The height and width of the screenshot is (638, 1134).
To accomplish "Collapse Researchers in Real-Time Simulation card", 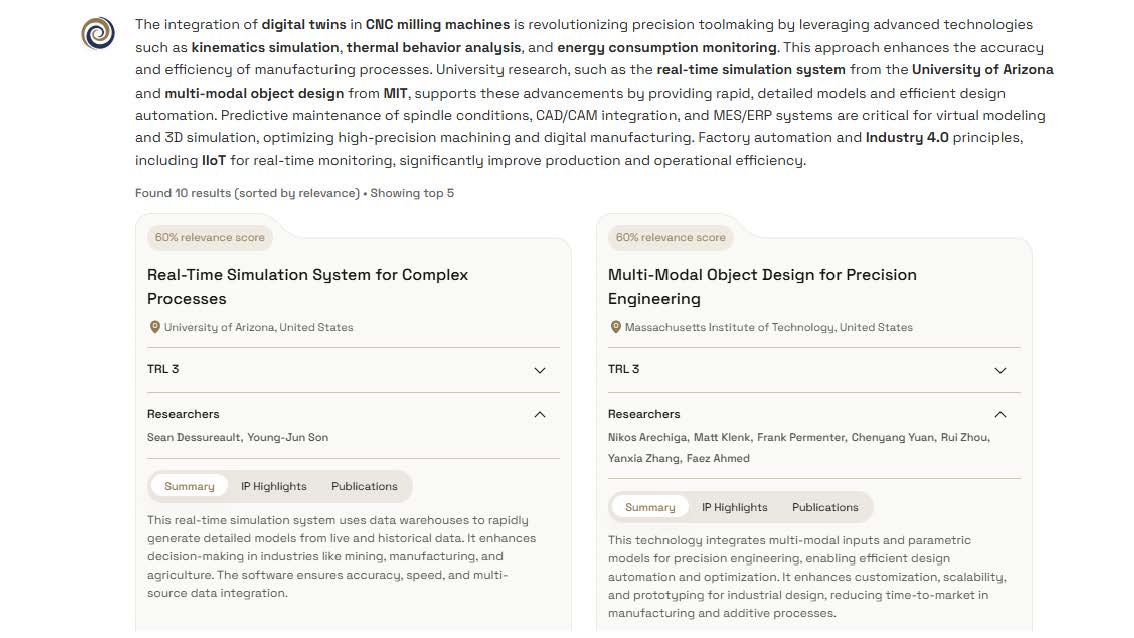I will coord(540,414).
